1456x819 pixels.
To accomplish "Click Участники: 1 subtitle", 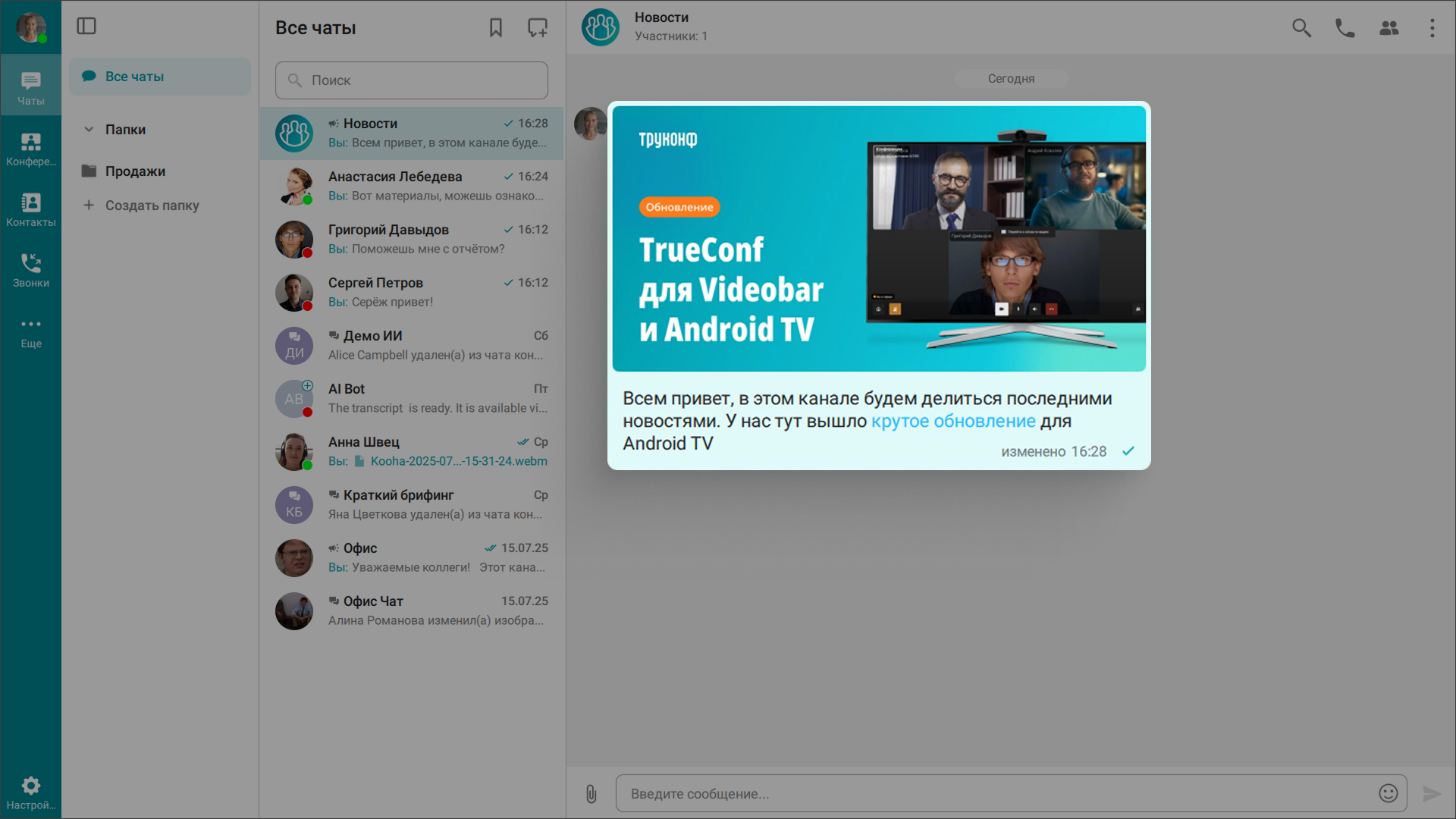I will [x=670, y=36].
